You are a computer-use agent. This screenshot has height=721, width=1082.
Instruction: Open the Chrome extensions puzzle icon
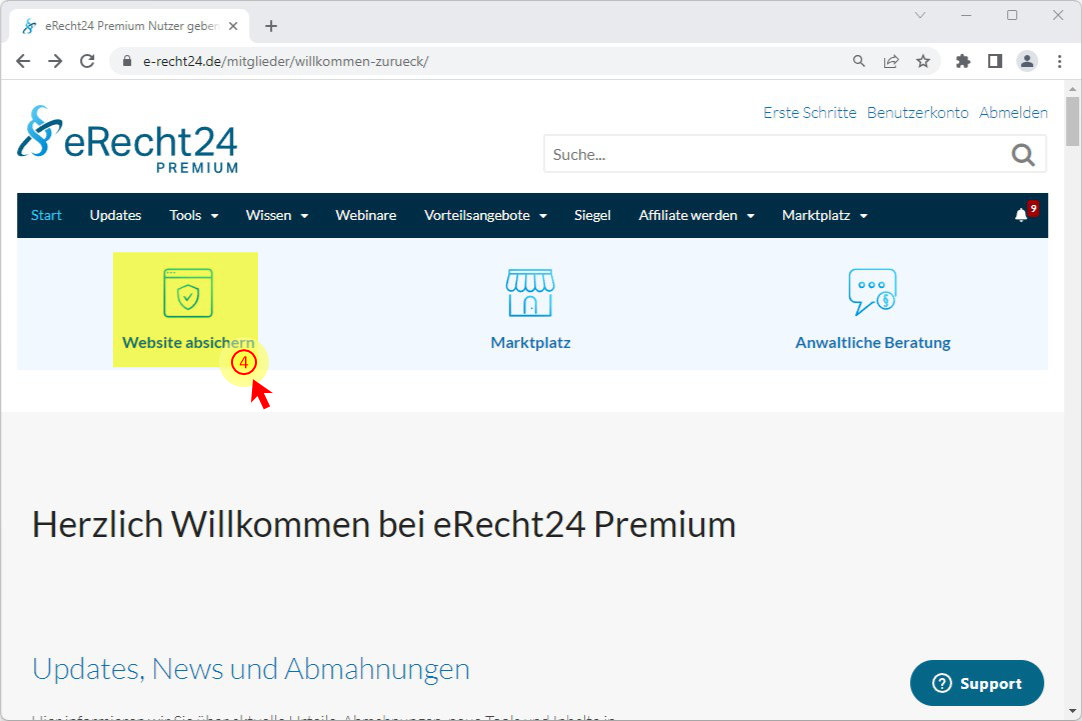[963, 61]
